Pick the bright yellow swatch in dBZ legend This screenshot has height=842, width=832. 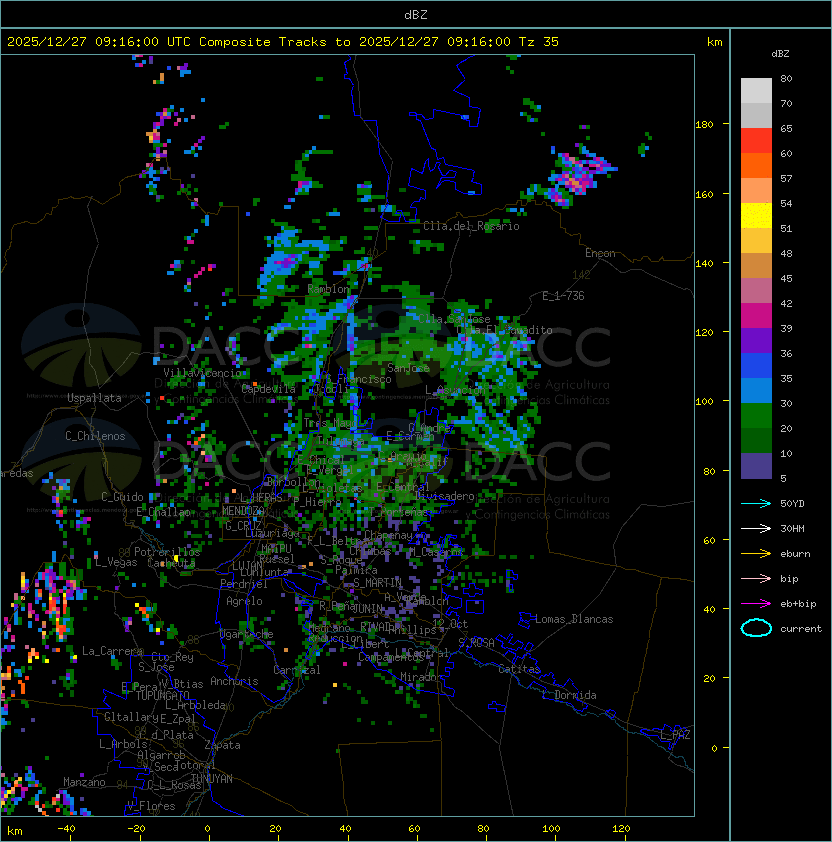click(x=756, y=216)
